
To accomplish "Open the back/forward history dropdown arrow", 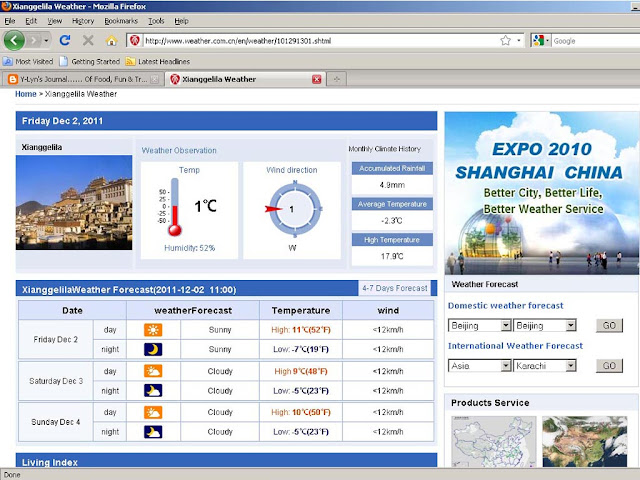I will click(x=46, y=40).
